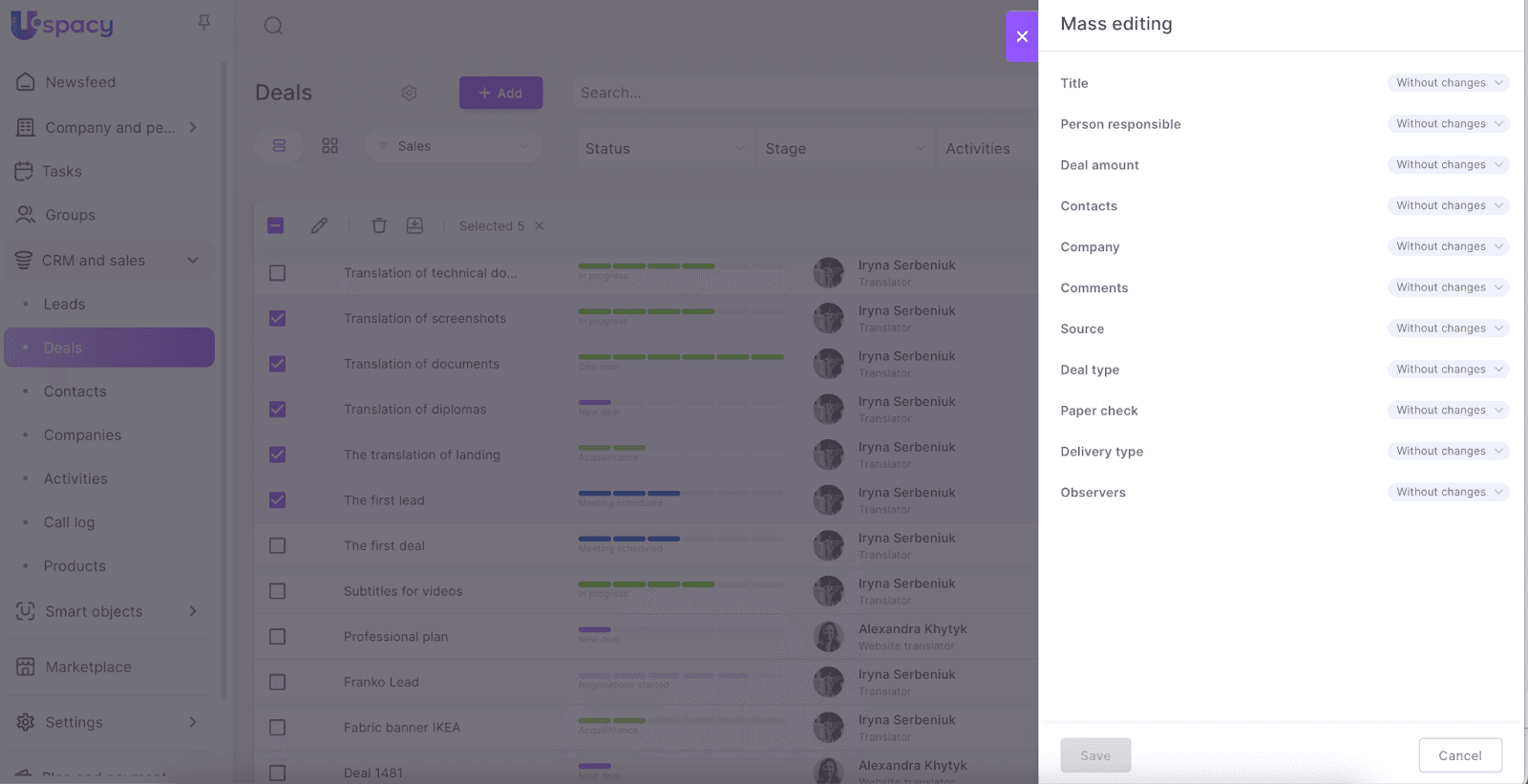Go to Marketplace in sidebar
The height and width of the screenshot is (784, 1528).
[x=88, y=667]
